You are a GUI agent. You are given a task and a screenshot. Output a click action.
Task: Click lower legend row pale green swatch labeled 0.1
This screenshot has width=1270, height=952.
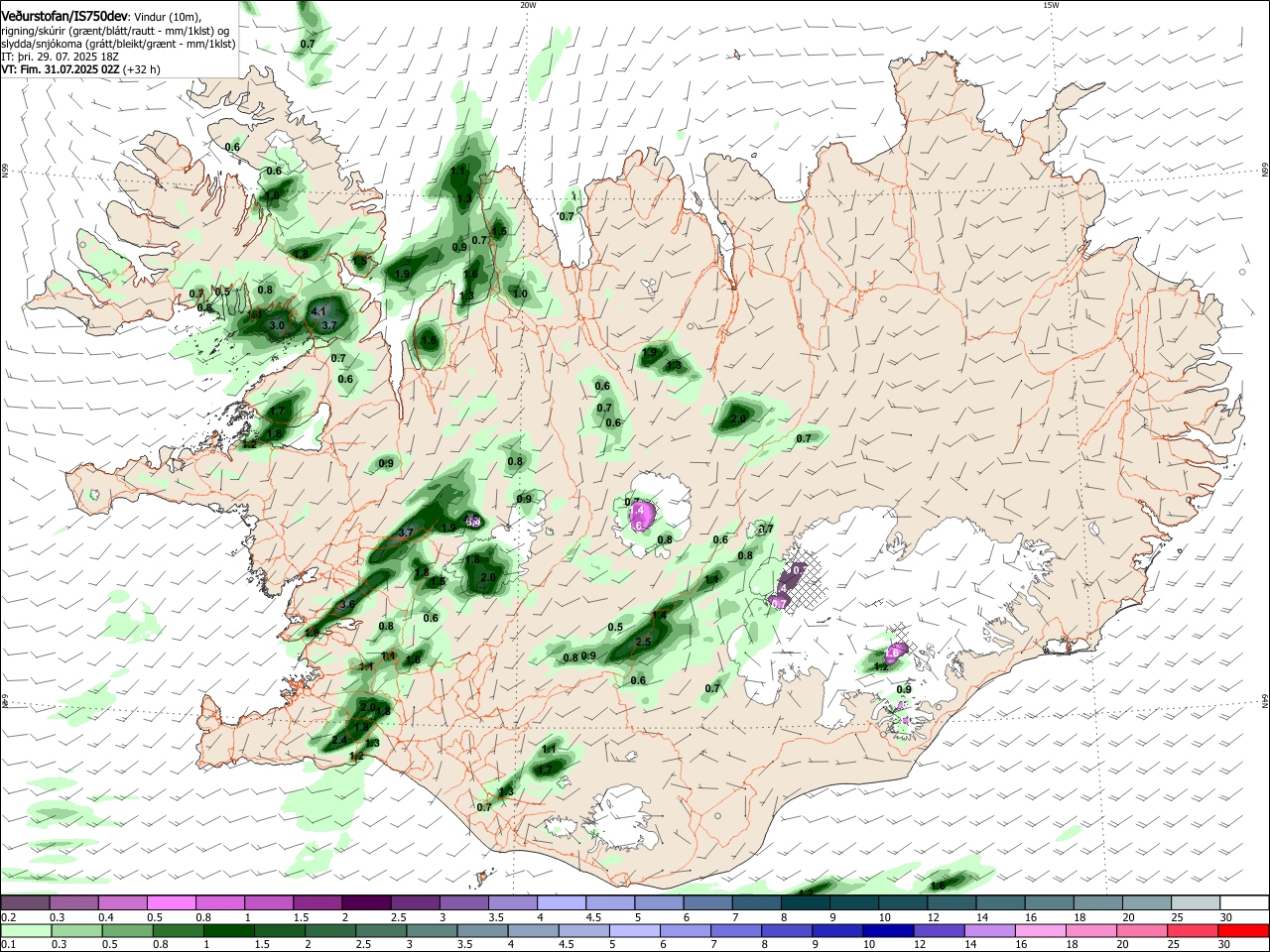pyautogui.click(x=26, y=931)
